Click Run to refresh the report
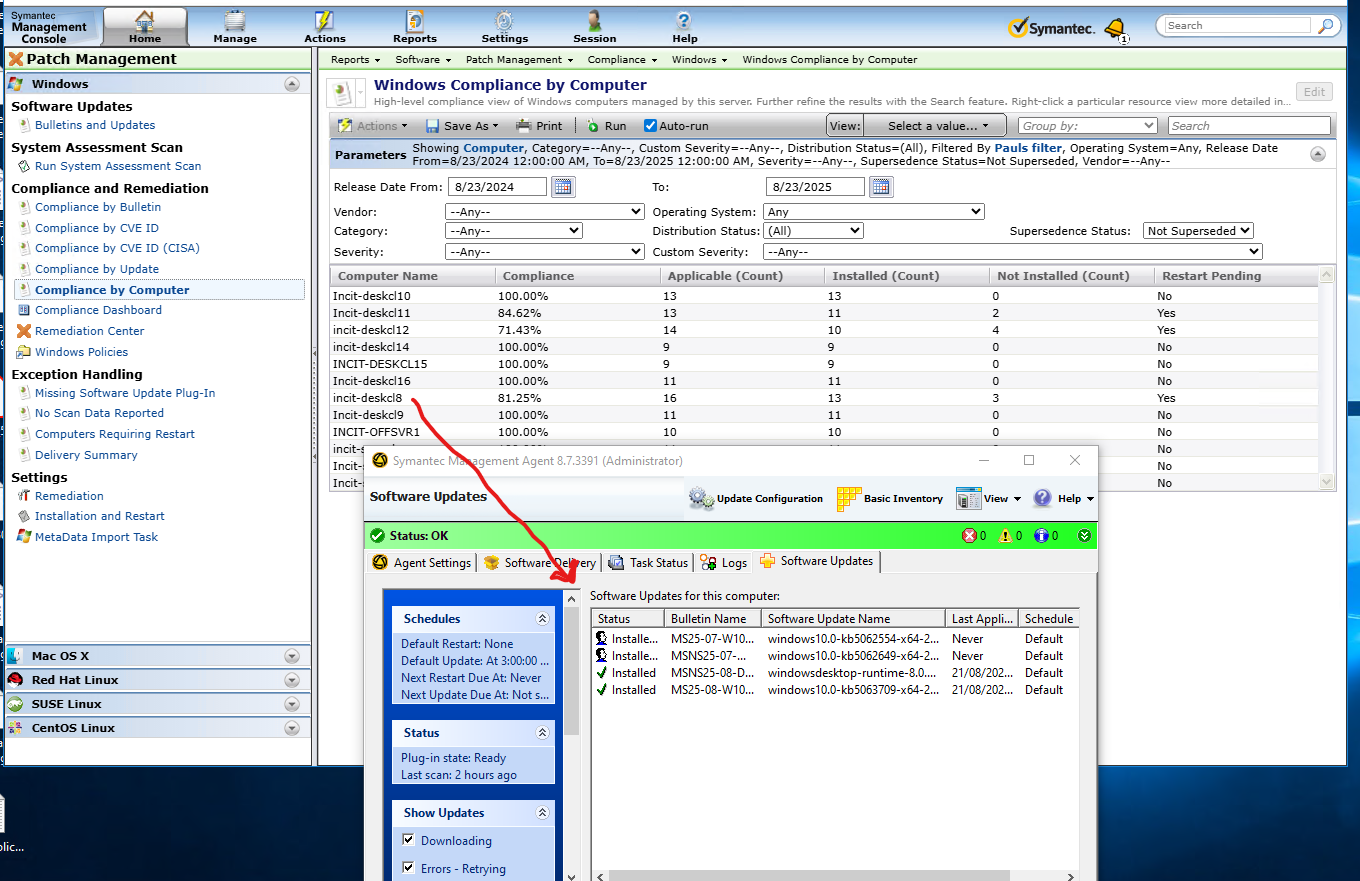Viewport: 1360px width, 881px height. click(x=606, y=126)
